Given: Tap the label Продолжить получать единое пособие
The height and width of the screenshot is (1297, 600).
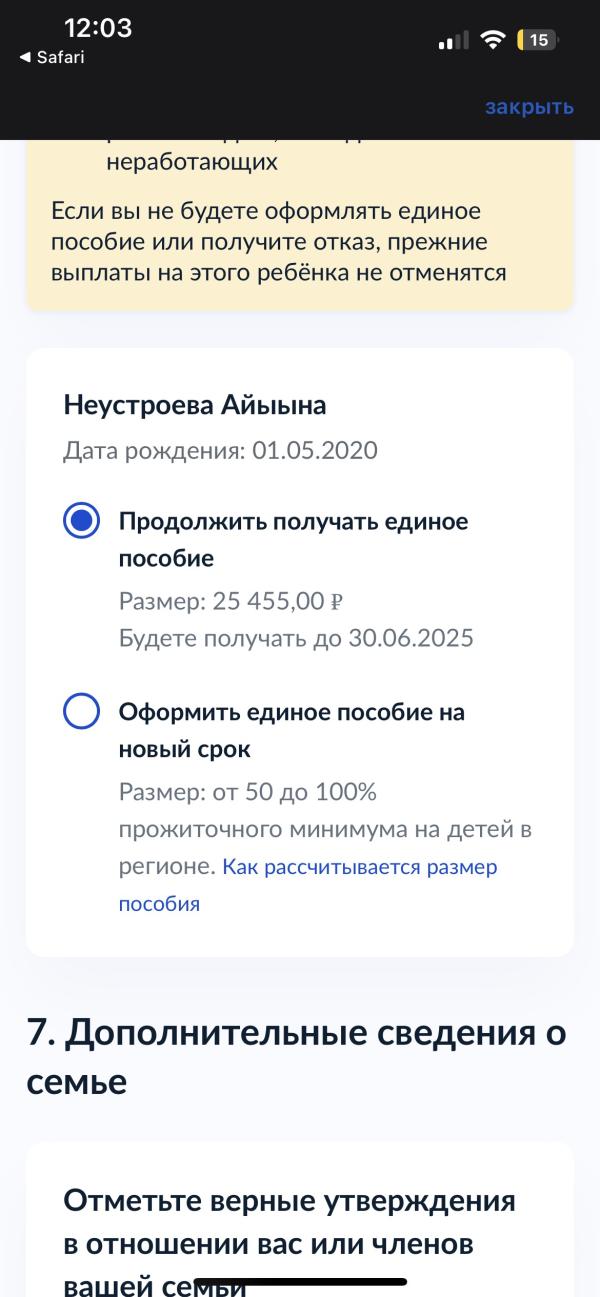Looking at the screenshot, I should coord(294,540).
